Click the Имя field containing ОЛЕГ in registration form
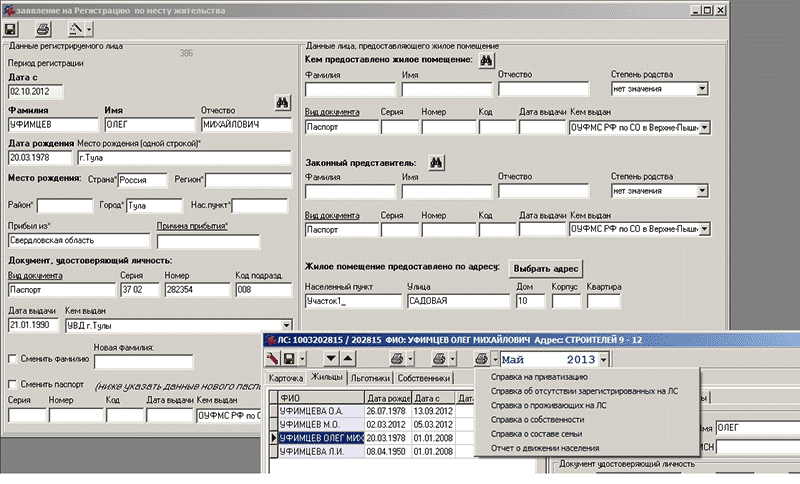Screen dimensions: 800x484 [x=150, y=124]
